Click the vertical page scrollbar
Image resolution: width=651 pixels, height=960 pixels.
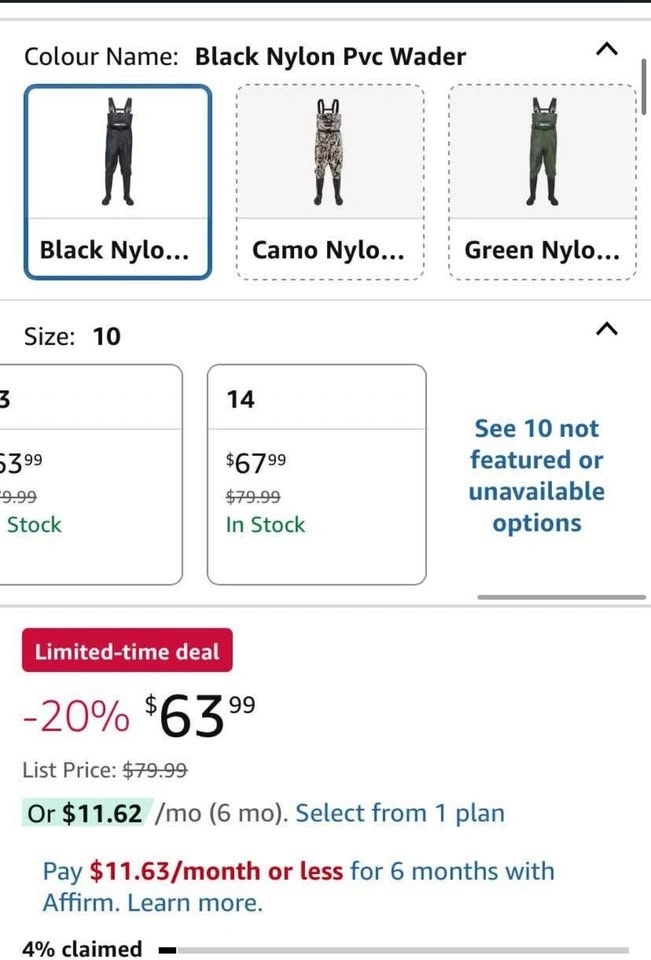coord(645,88)
